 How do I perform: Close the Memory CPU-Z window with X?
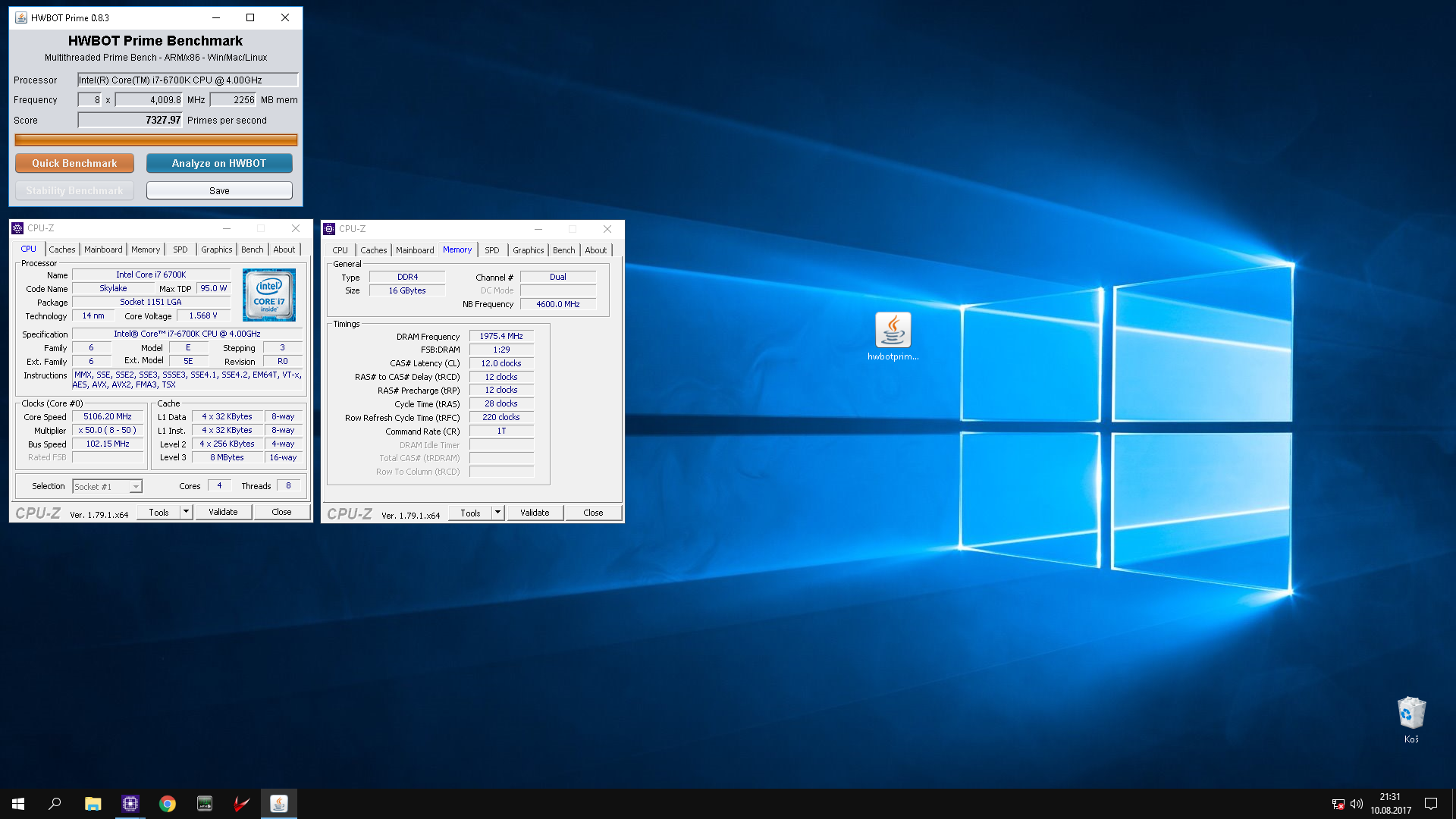point(607,229)
